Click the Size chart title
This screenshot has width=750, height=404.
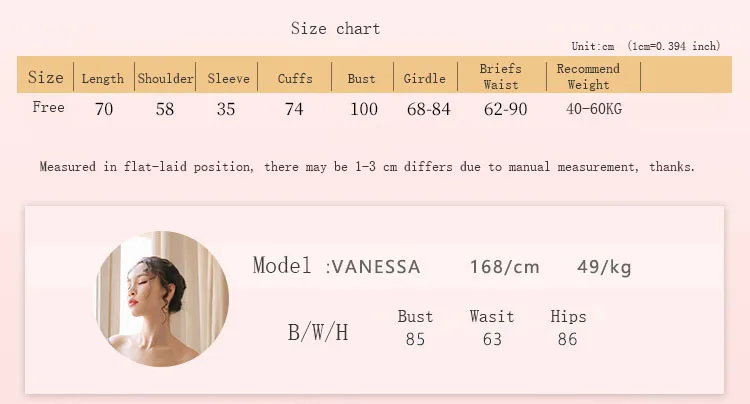pos(335,28)
